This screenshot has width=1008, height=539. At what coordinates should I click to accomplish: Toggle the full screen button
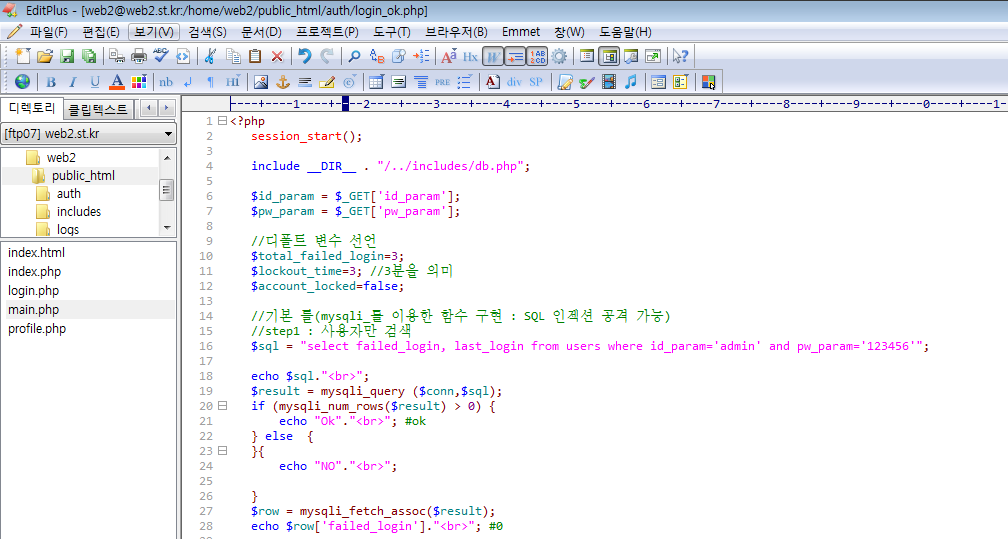pos(653,57)
